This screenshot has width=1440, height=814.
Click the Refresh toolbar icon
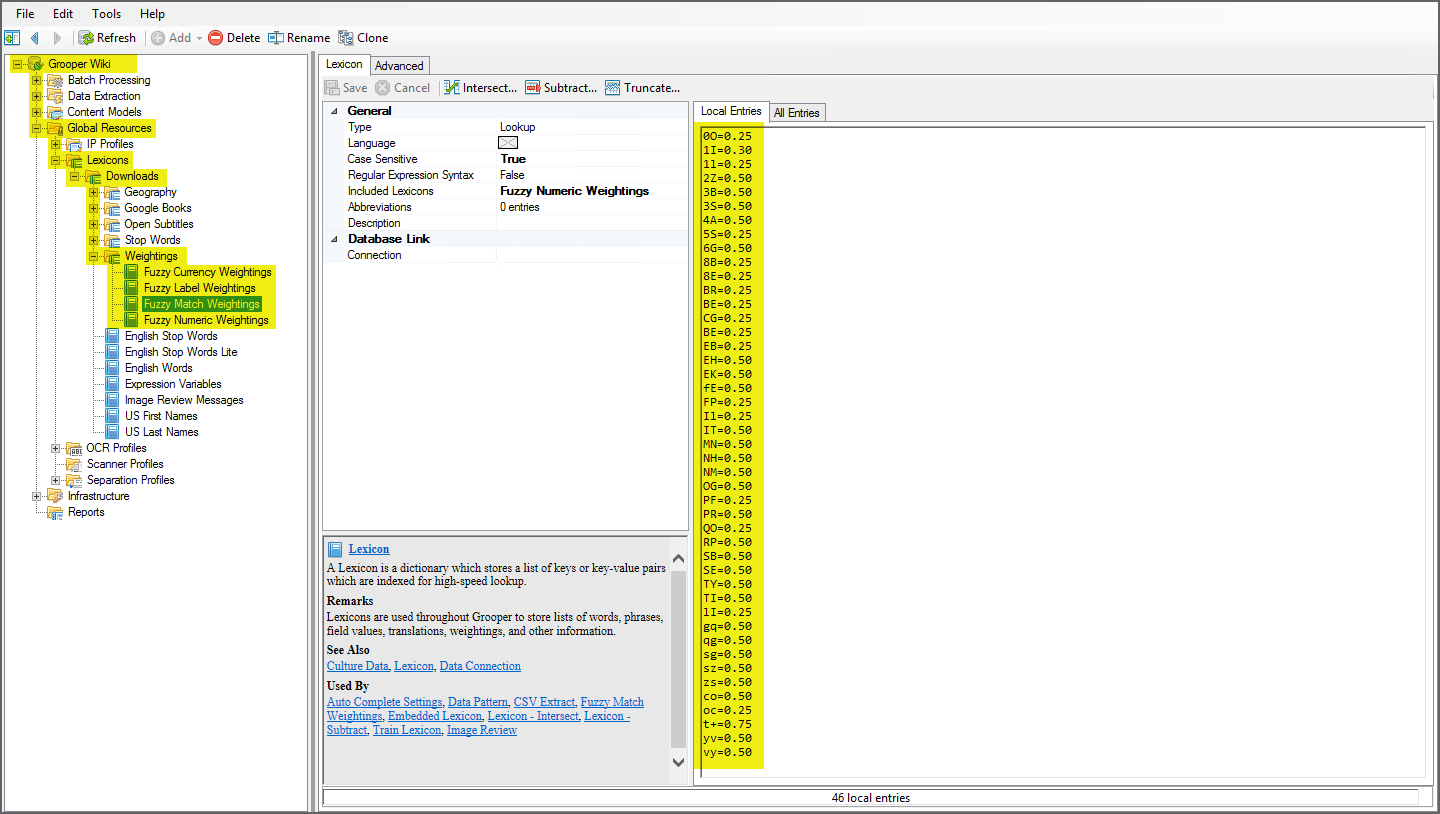(87, 38)
